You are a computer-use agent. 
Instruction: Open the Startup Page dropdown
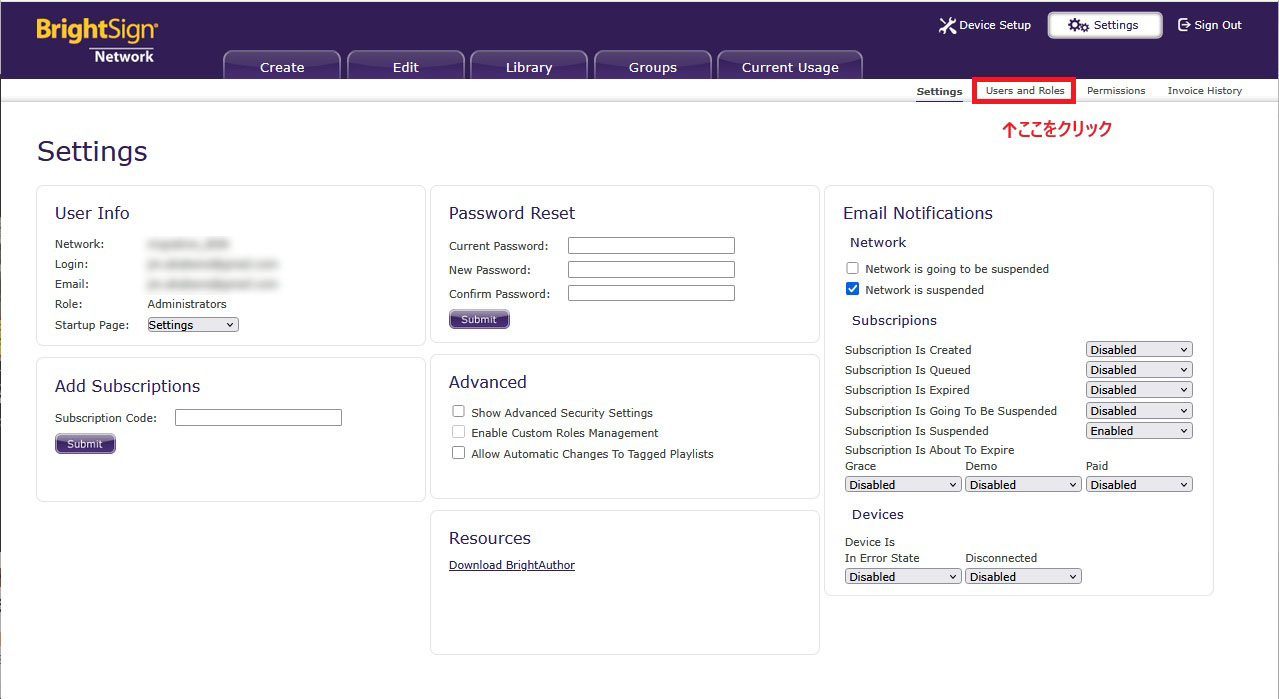click(x=193, y=325)
